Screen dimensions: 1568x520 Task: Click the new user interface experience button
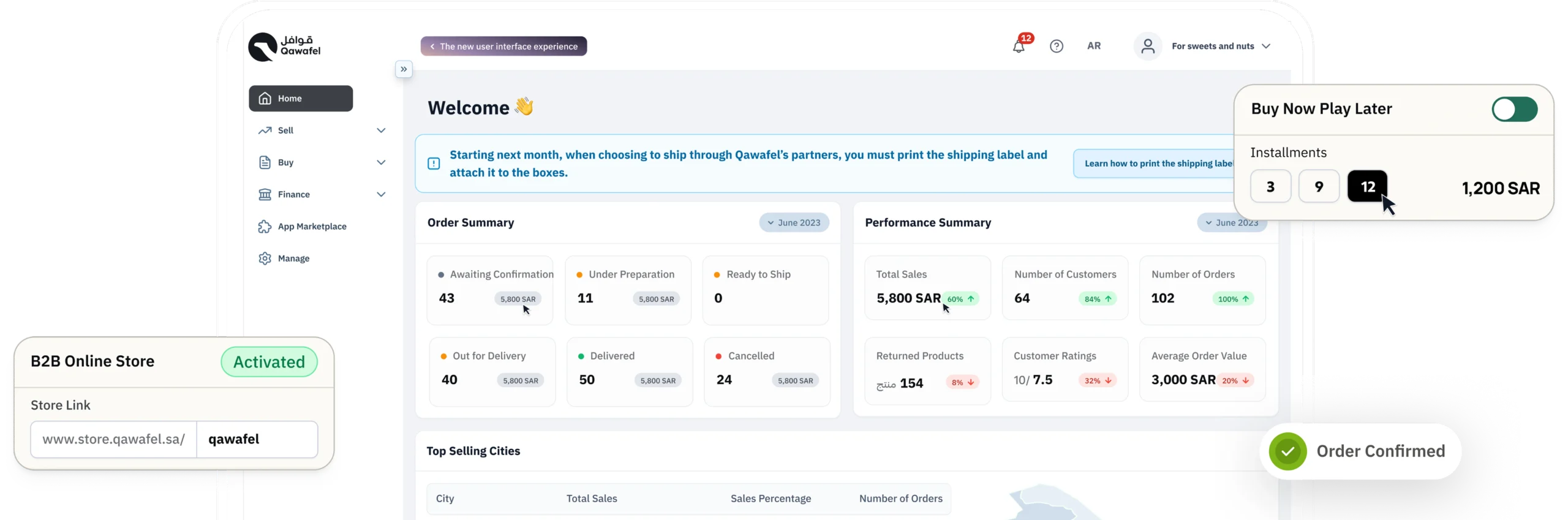tap(503, 47)
